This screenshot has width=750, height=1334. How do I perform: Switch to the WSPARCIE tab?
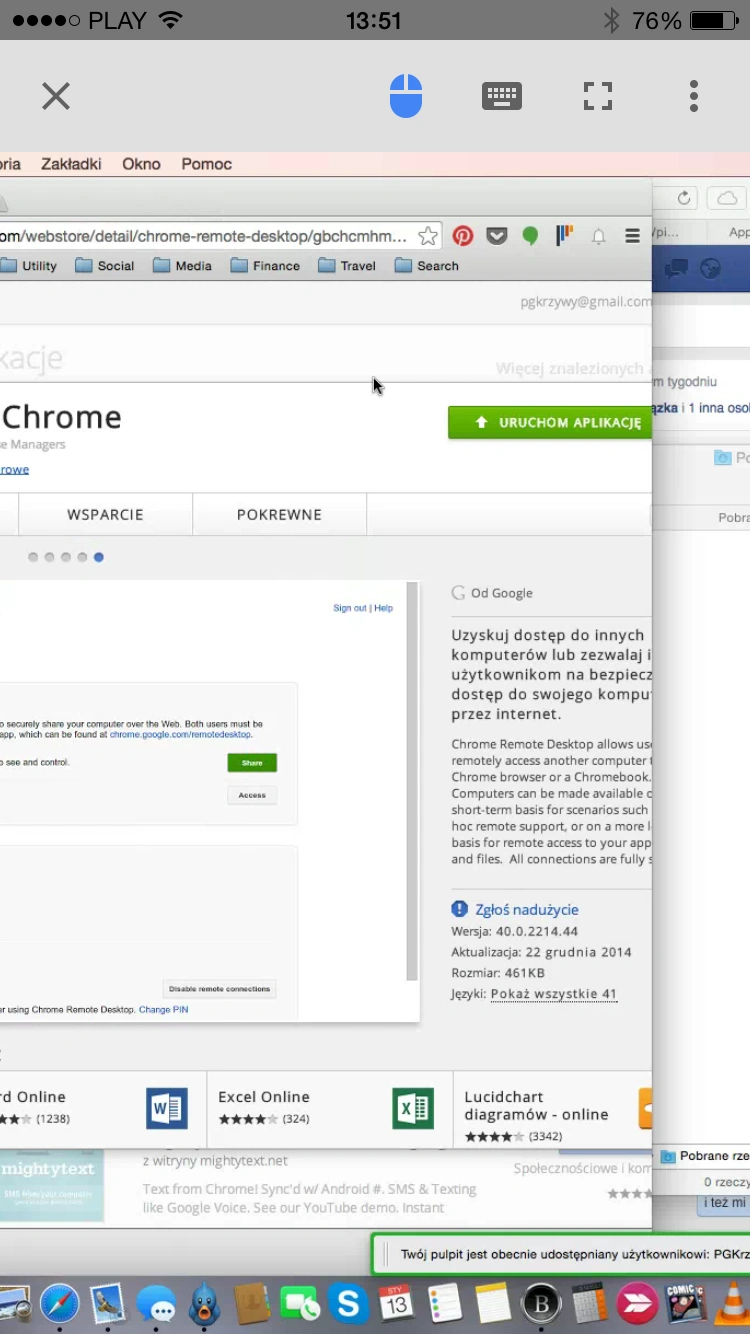tap(105, 514)
